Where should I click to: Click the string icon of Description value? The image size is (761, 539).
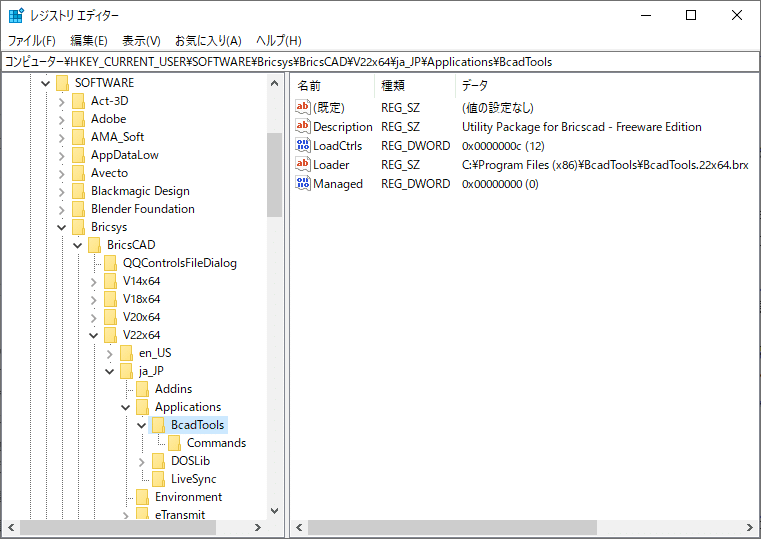tap(303, 127)
